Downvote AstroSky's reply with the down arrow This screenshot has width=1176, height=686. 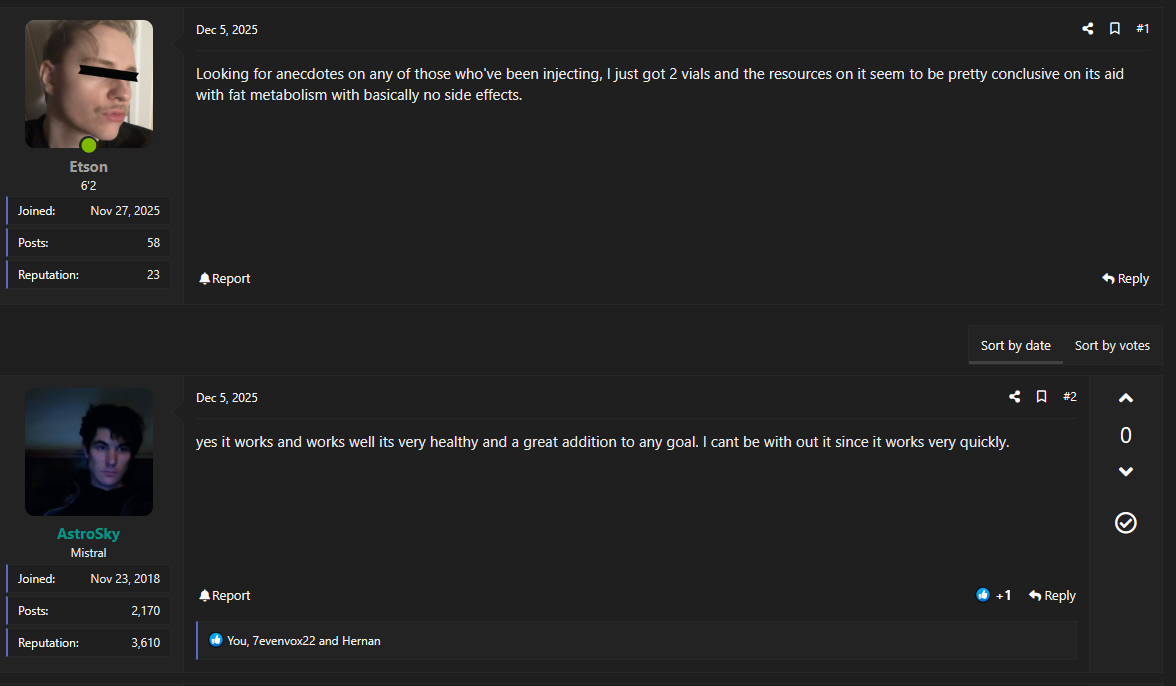click(x=1126, y=472)
